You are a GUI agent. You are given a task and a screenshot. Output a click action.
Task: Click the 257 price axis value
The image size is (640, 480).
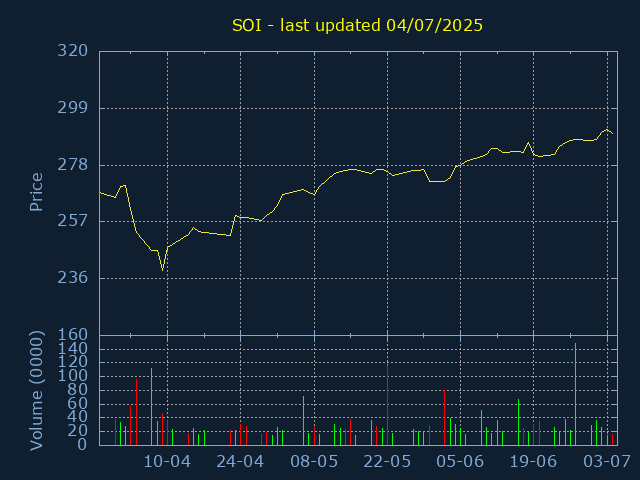[x=73, y=221]
